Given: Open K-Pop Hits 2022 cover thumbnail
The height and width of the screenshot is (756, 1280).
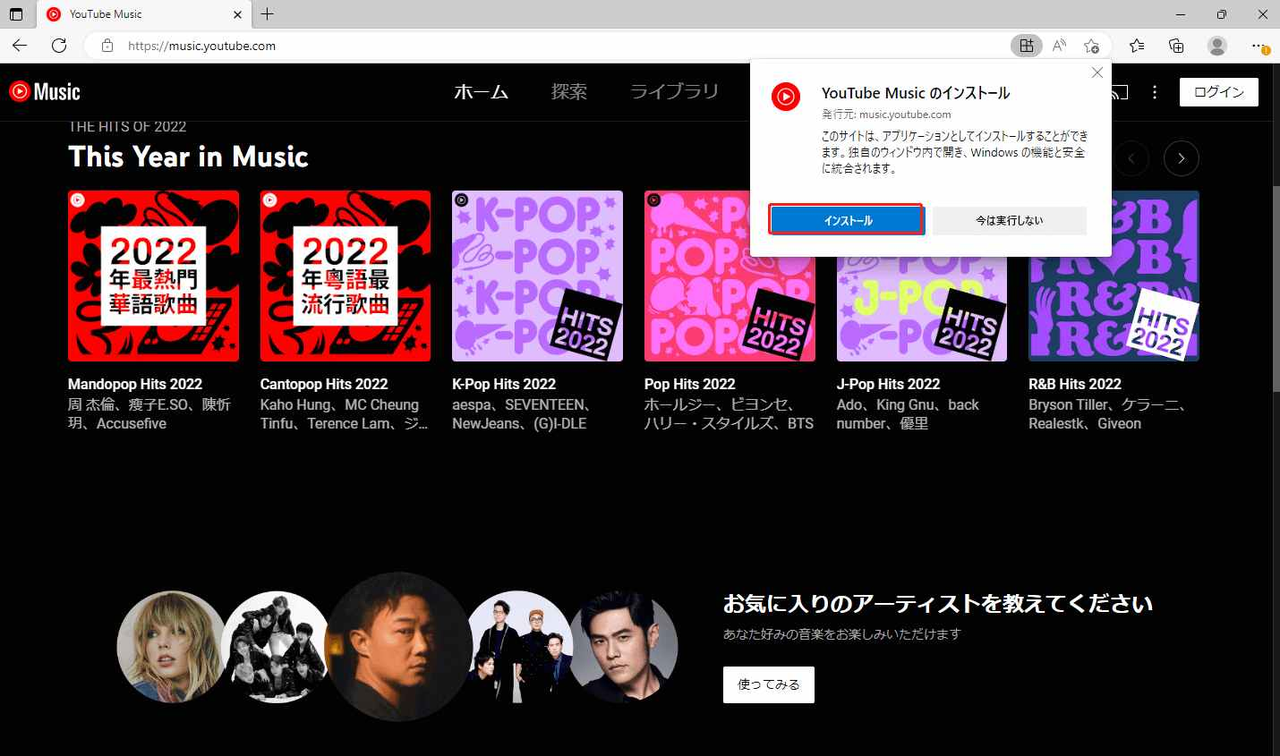Looking at the screenshot, I should point(537,276).
